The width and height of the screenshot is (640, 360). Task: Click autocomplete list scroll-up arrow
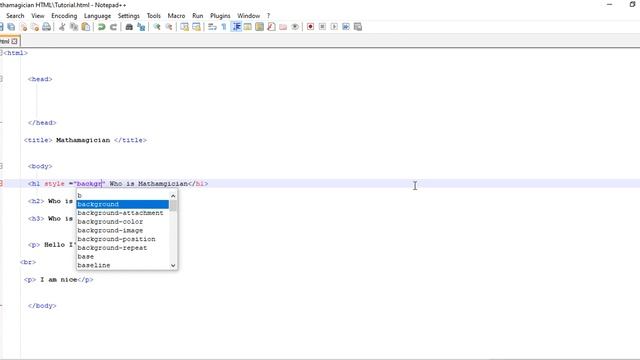coord(173,196)
